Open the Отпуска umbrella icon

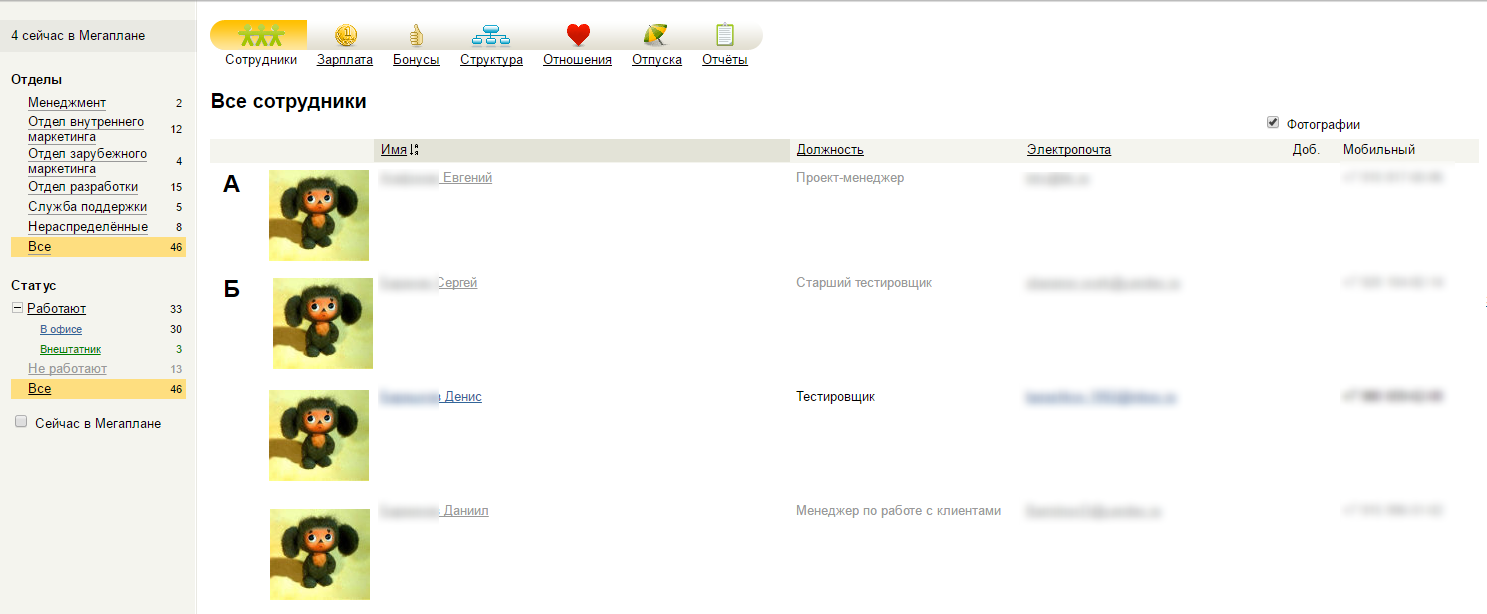tap(656, 35)
